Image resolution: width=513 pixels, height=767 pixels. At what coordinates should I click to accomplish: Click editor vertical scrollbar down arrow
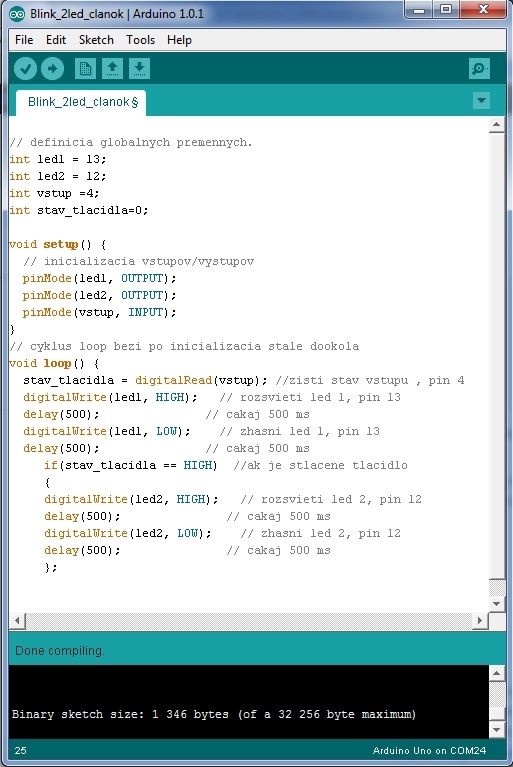496,604
